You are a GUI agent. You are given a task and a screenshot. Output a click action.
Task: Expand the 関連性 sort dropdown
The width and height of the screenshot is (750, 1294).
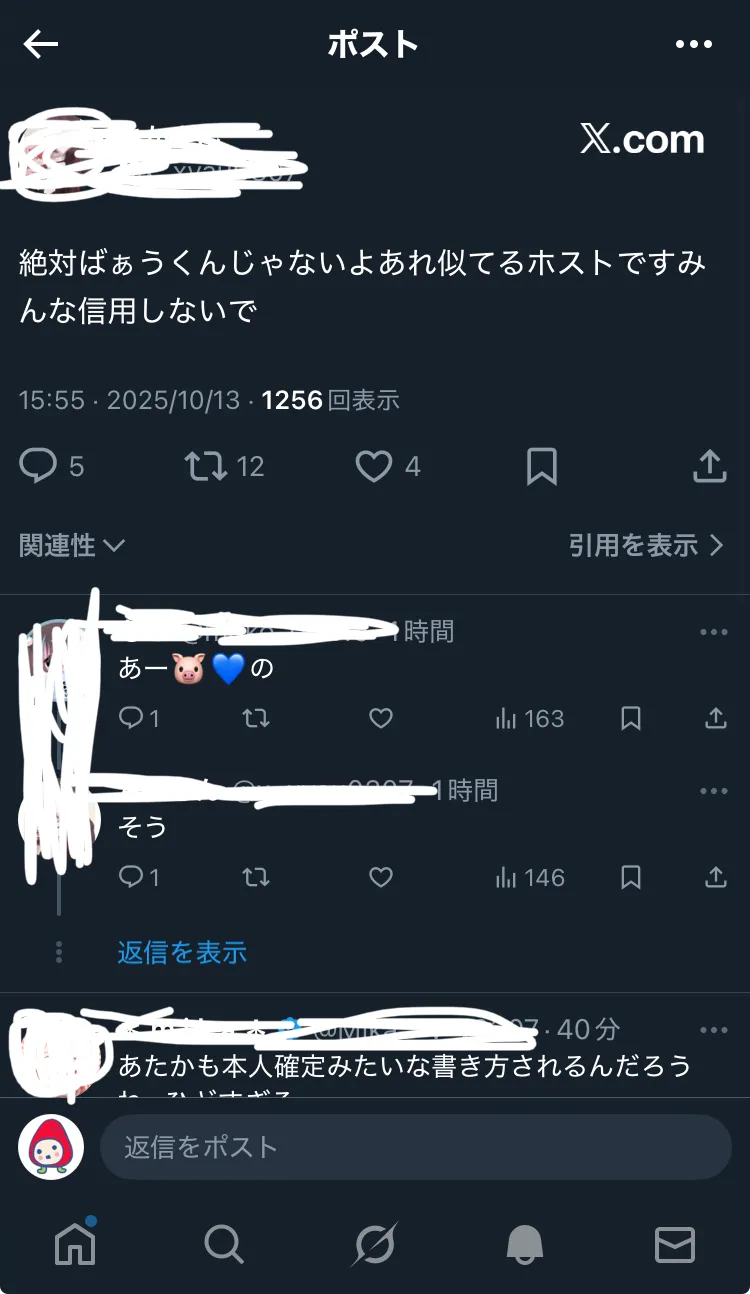pos(72,545)
